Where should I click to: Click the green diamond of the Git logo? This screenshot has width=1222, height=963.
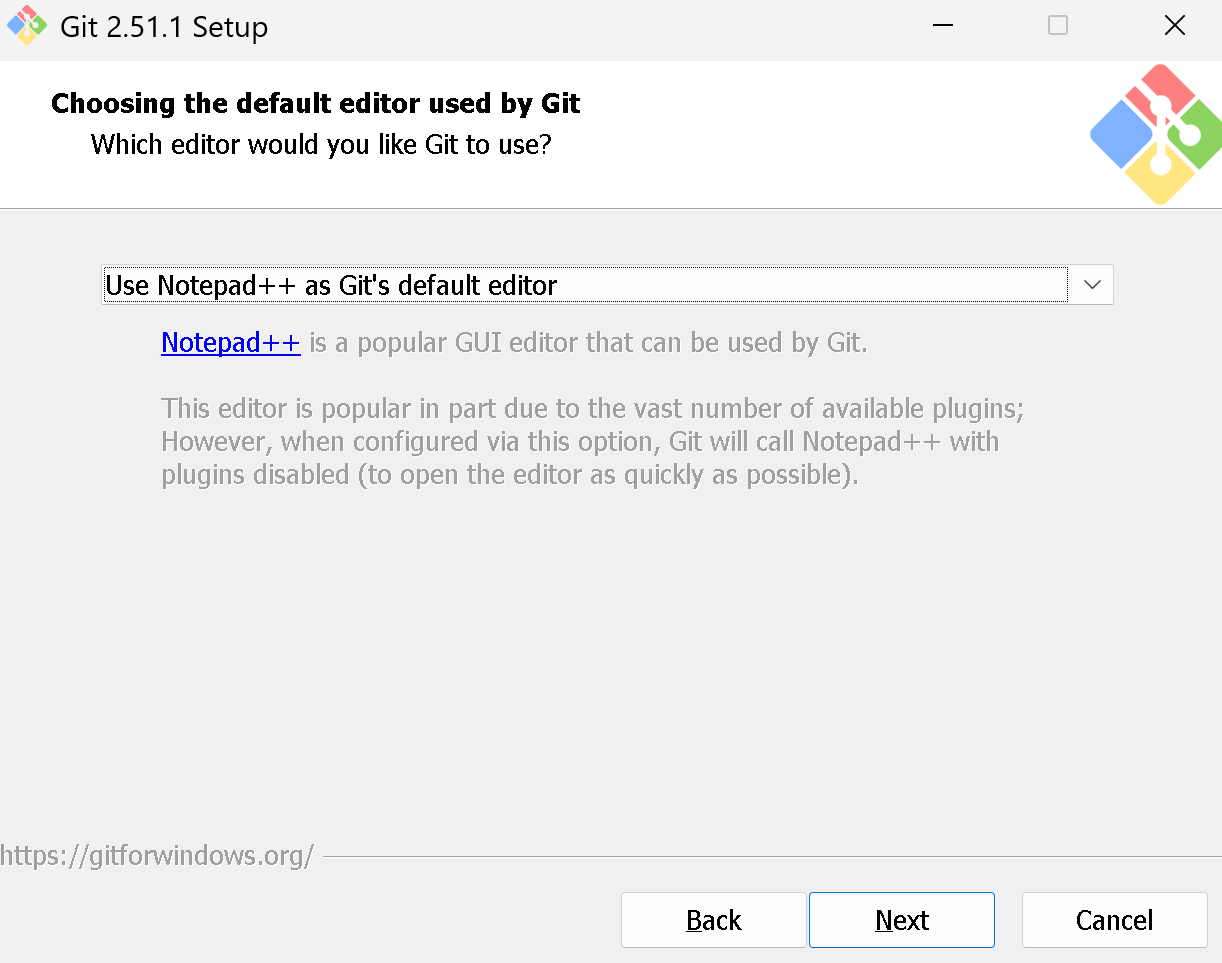tap(1200, 138)
